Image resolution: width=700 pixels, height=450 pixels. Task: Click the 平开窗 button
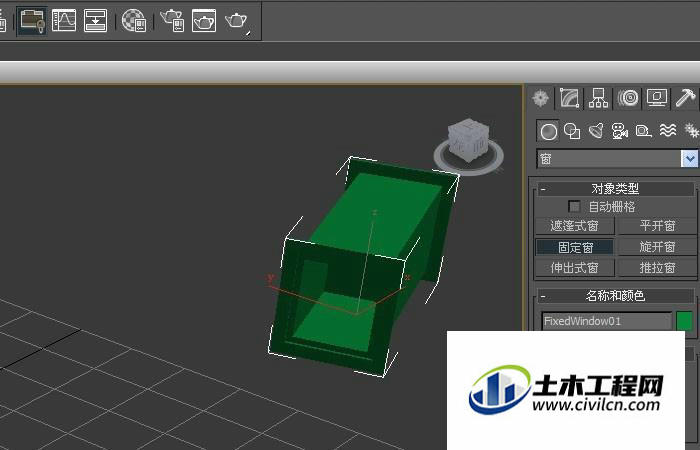(x=657, y=226)
